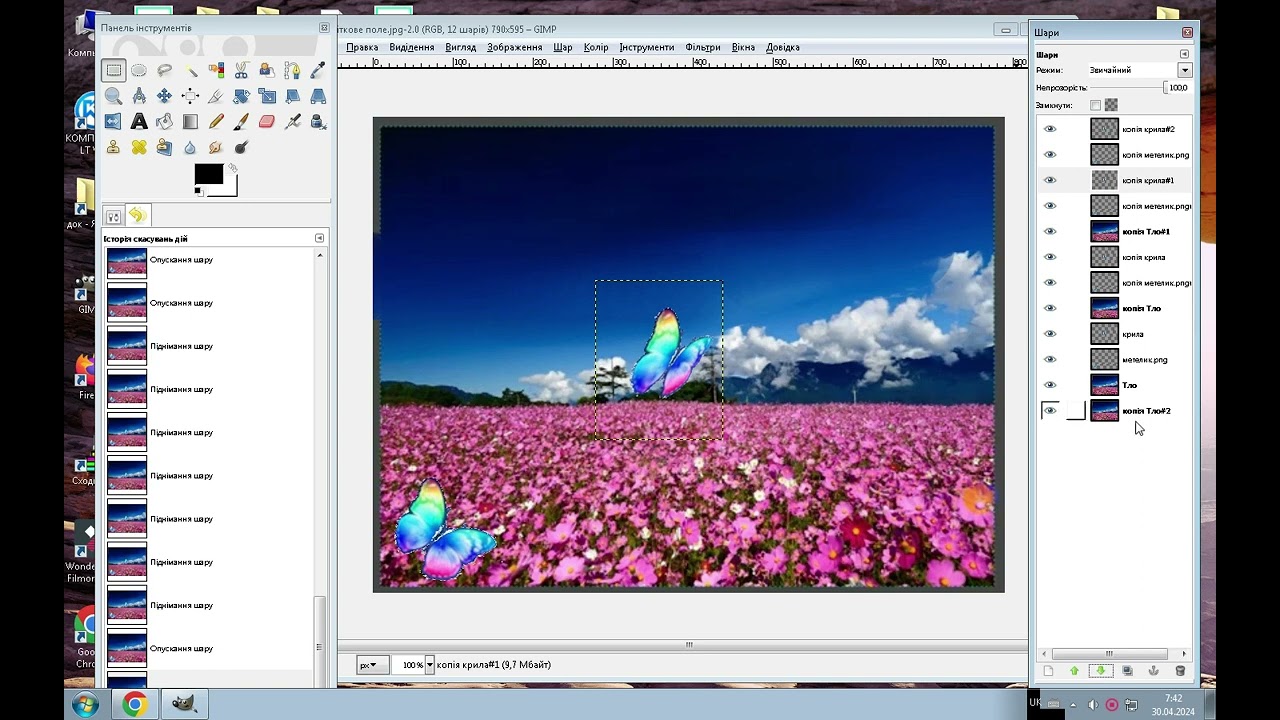Image resolution: width=1280 pixels, height=720 pixels.
Task: Enable lock pixels checkbox in layers
Action: point(1096,105)
